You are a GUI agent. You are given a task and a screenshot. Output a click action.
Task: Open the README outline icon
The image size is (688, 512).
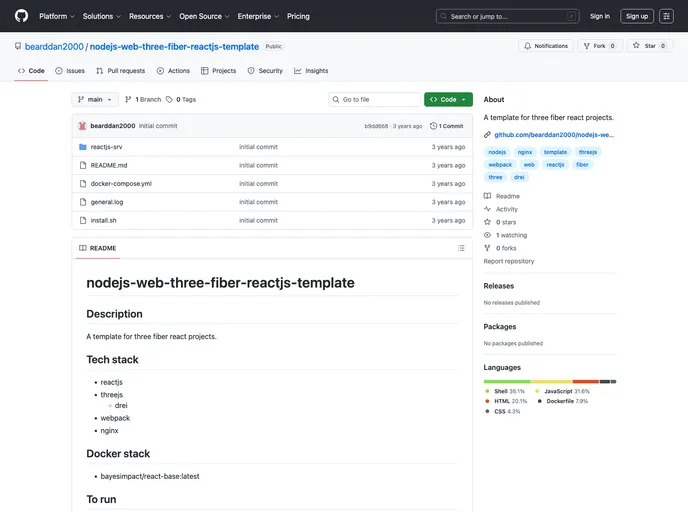pos(461,248)
